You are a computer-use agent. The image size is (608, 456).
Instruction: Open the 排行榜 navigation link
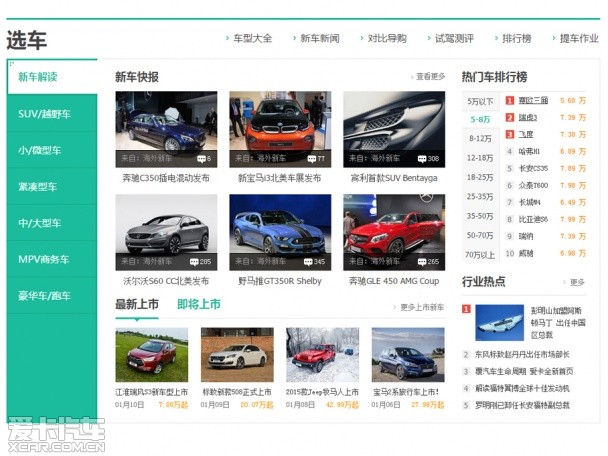tap(516, 38)
